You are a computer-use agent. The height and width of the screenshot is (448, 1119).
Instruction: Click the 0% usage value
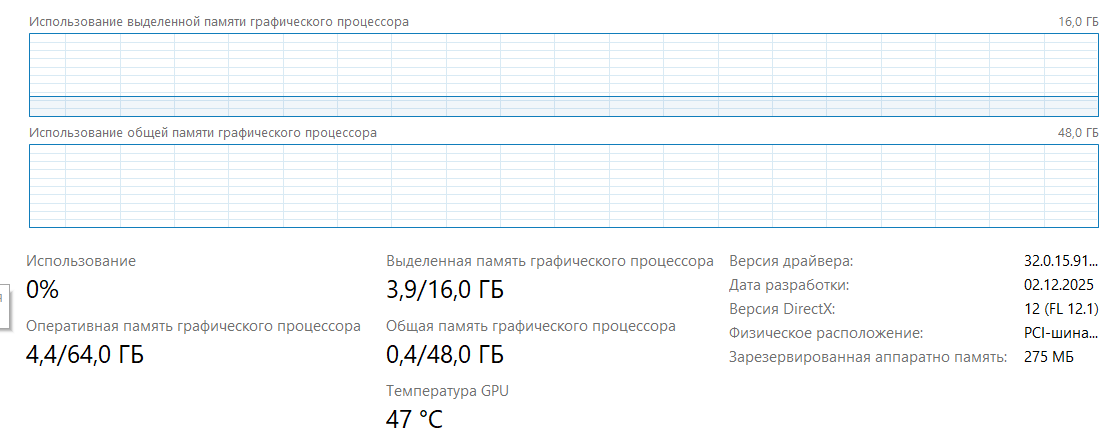(x=43, y=291)
